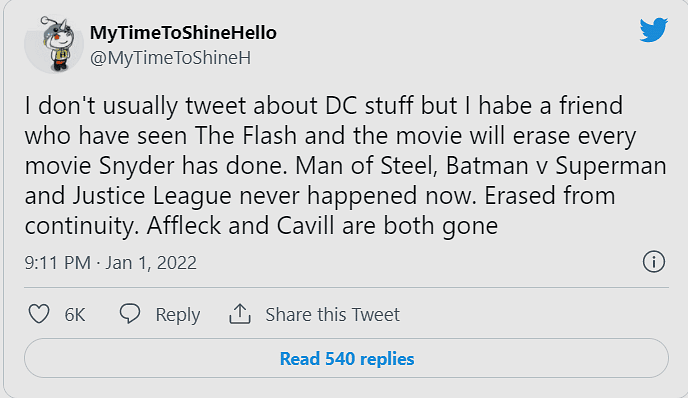Click the 6K likes count
The width and height of the screenshot is (688, 398).
pos(75,315)
